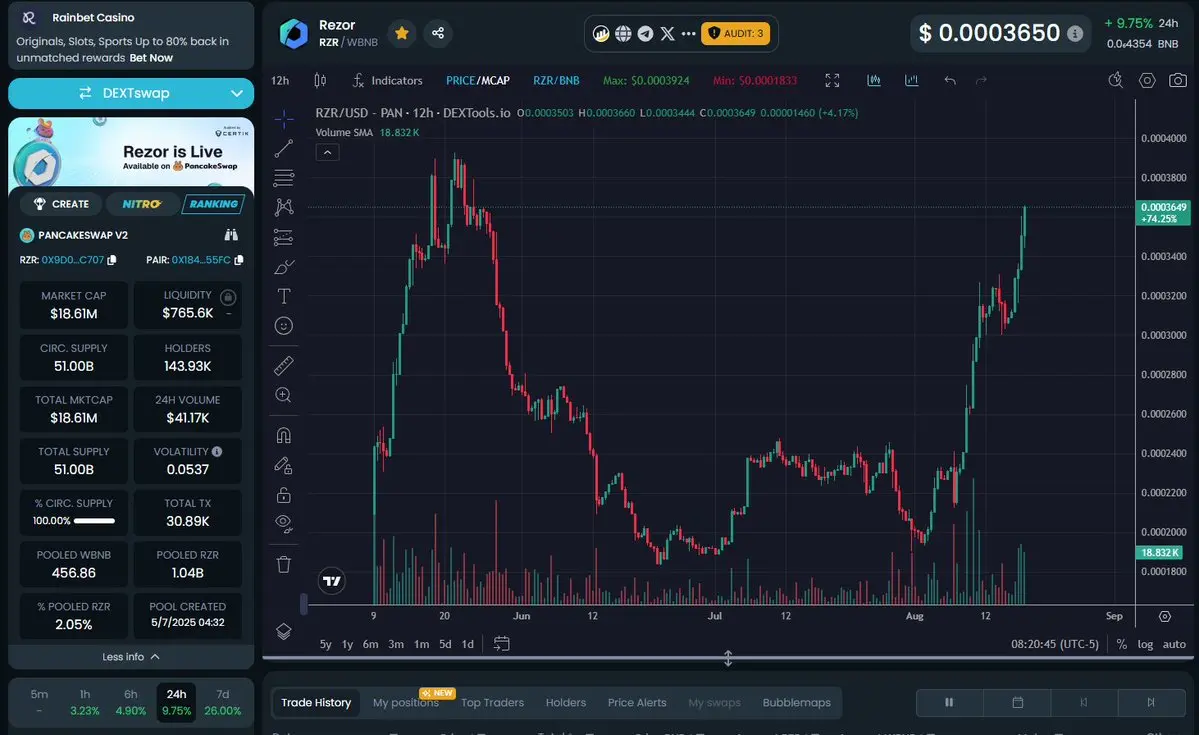This screenshot has width=1199, height=735.
Task: Pause the trade history feed
Action: coord(949,702)
